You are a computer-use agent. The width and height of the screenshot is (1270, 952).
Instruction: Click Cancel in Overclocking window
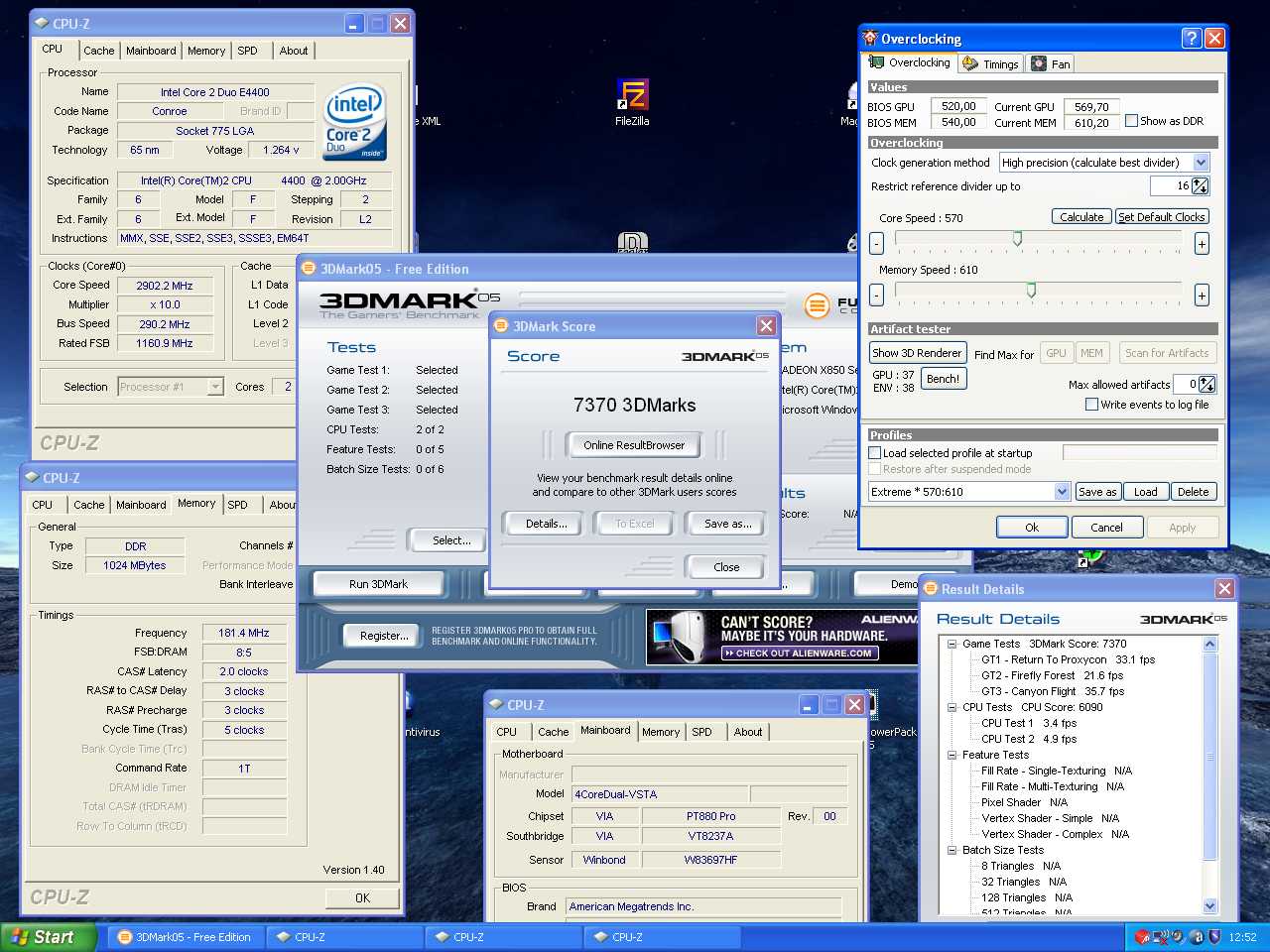coord(1106,528)
